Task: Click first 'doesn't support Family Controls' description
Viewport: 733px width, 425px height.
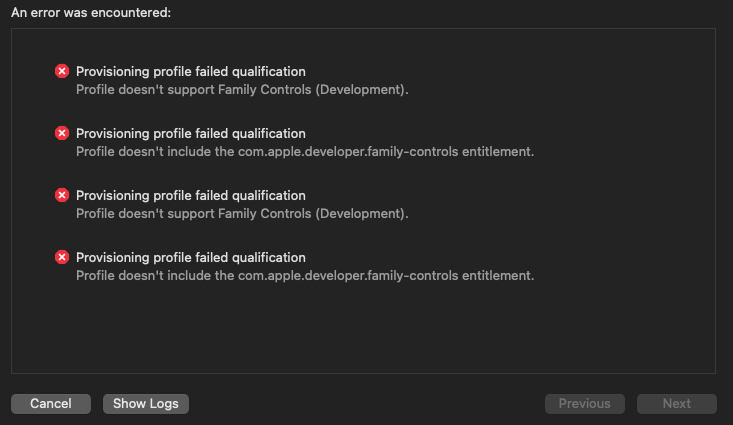Action: point(242,90)
